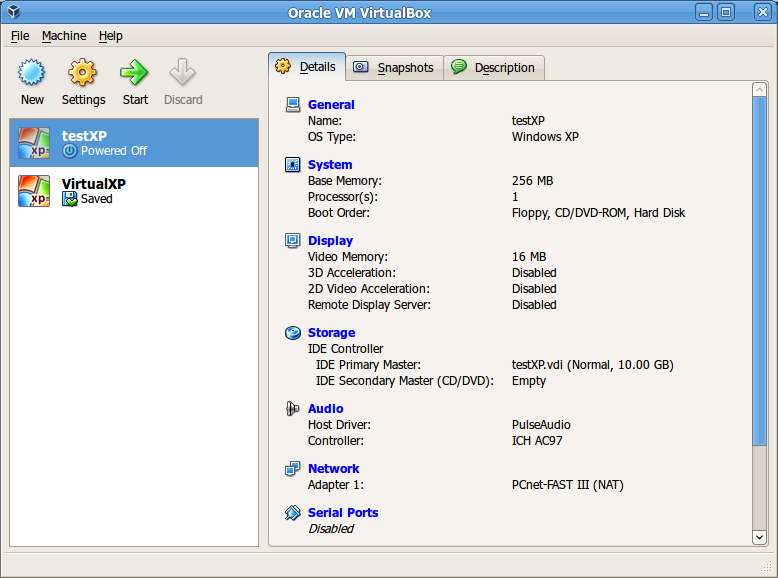Open the General settings link
778x578 pixels.
pyautogui.click(x=331, y=105)
